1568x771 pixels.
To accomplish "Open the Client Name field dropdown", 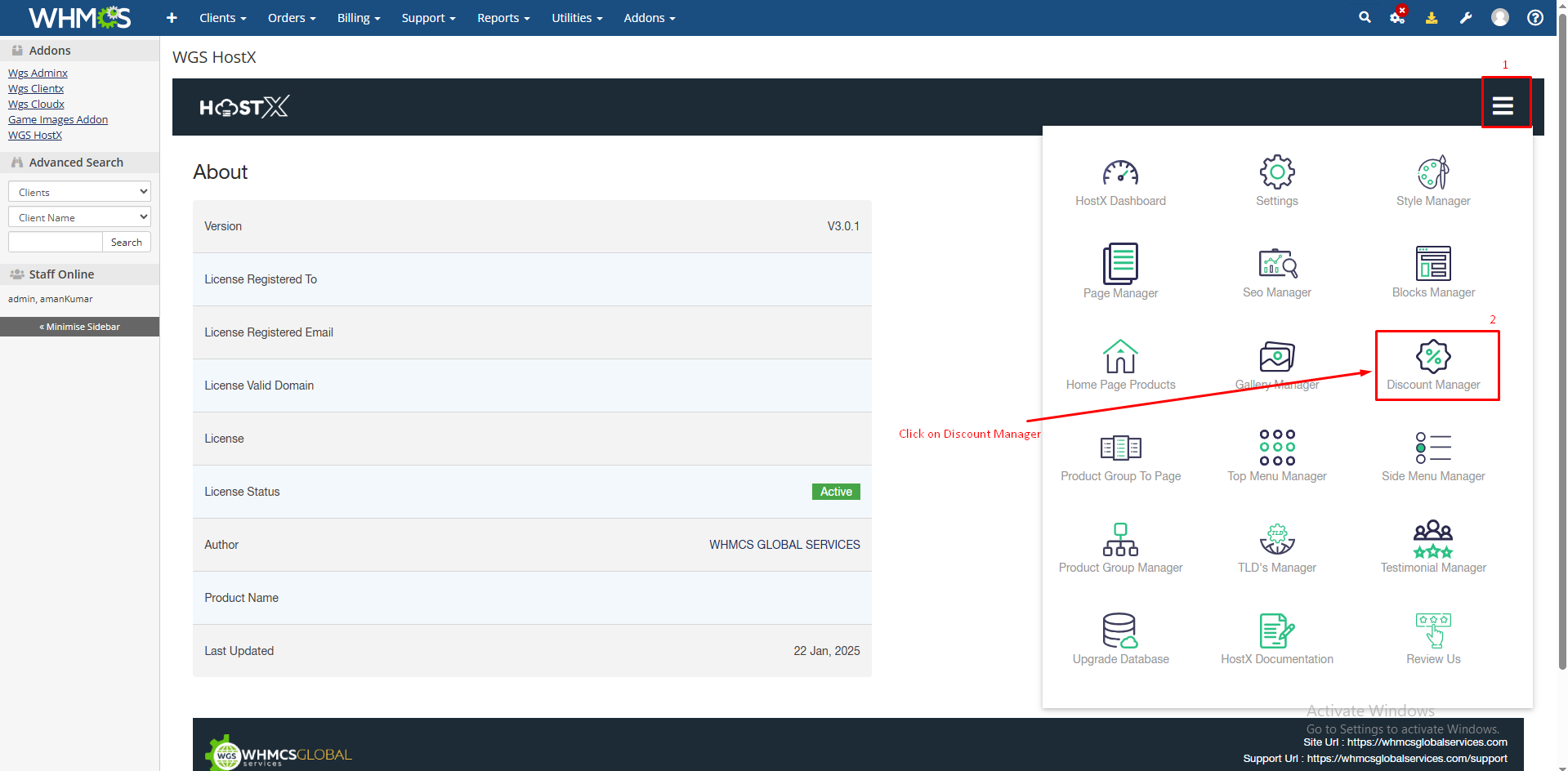I will point(79,217).
